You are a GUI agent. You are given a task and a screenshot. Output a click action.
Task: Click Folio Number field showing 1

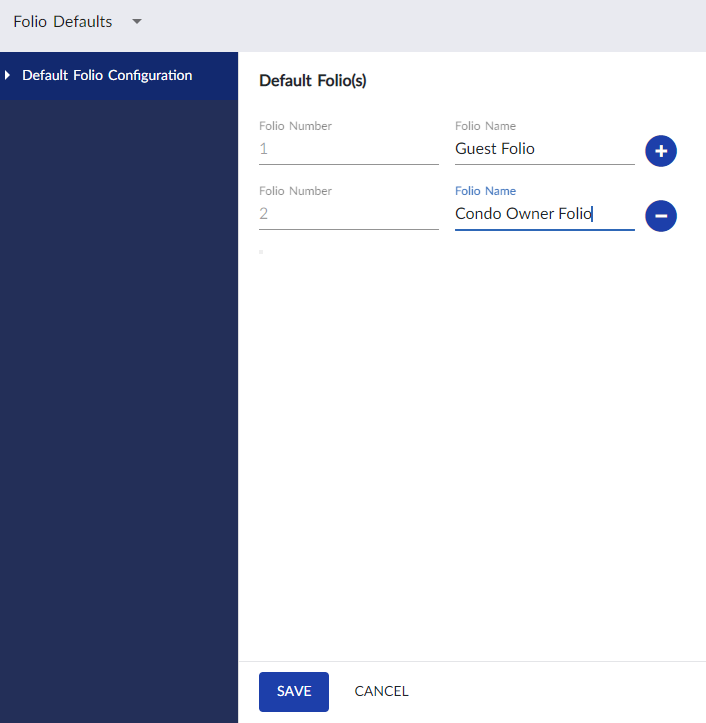(x=349, y=149)
